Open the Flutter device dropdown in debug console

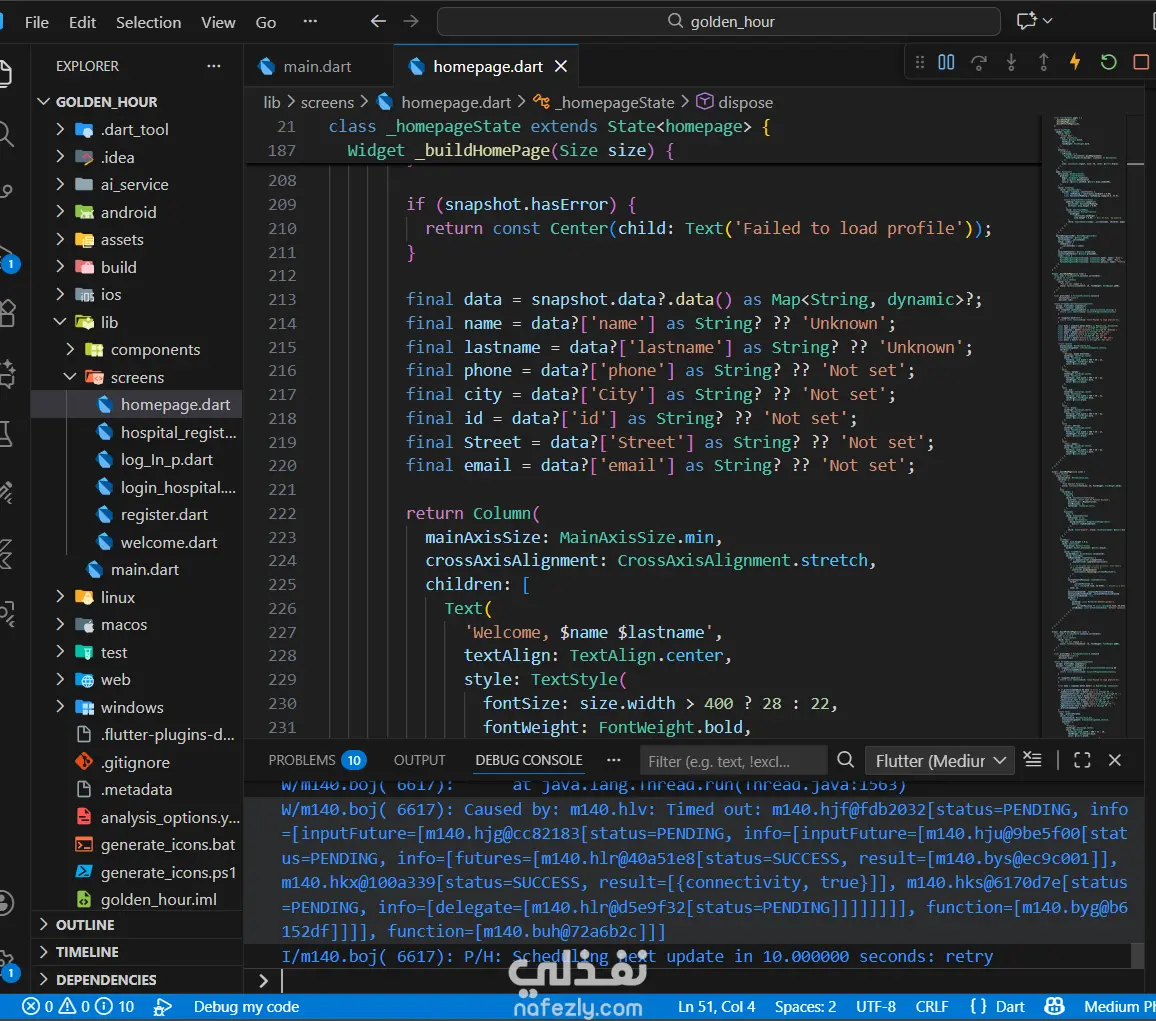click(x=939, y=760)
